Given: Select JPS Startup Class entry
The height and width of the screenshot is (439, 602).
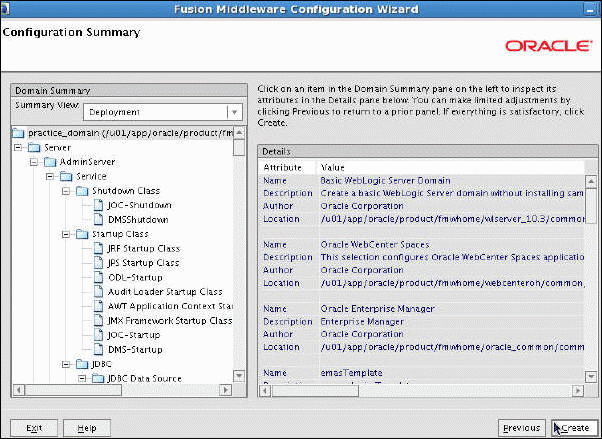Looking at the screenshot, I should coord(144,263).
